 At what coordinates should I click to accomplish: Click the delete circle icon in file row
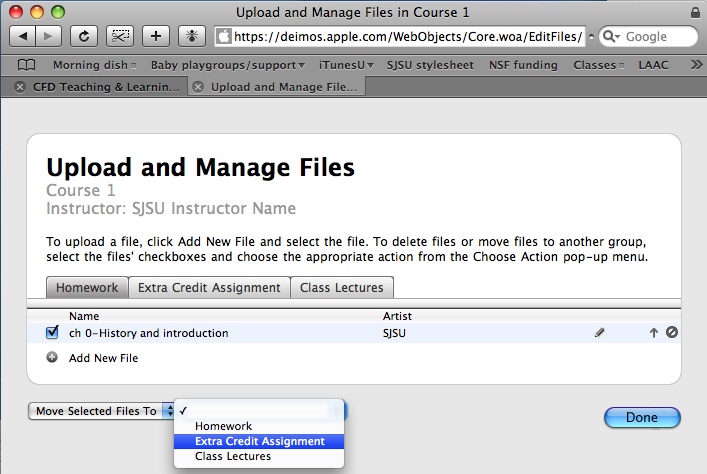click(x=672, y=333)
